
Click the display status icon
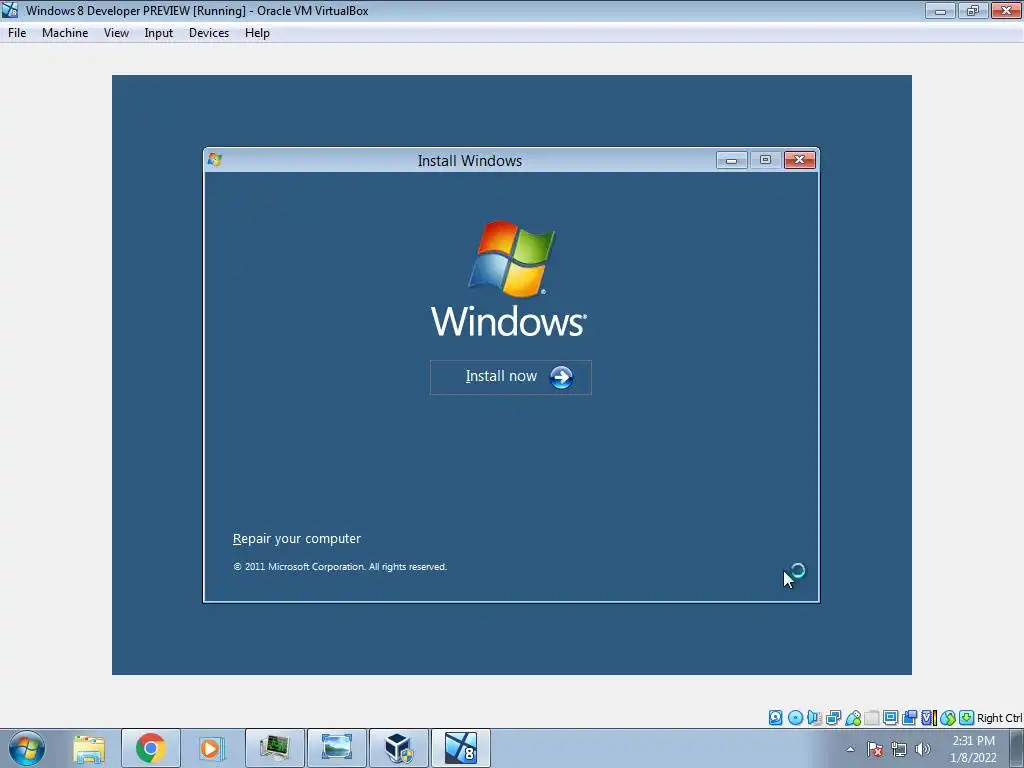pos(890,718)
